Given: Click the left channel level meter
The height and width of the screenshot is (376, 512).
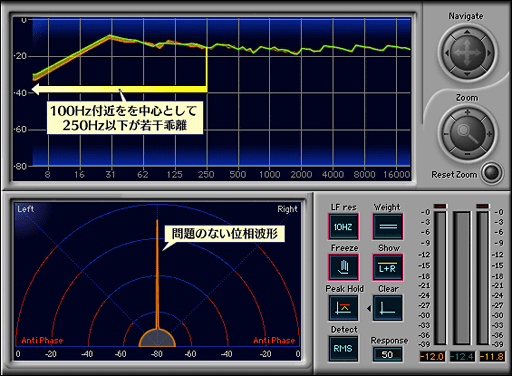Looking at the screenshot, I should [440, 278].
